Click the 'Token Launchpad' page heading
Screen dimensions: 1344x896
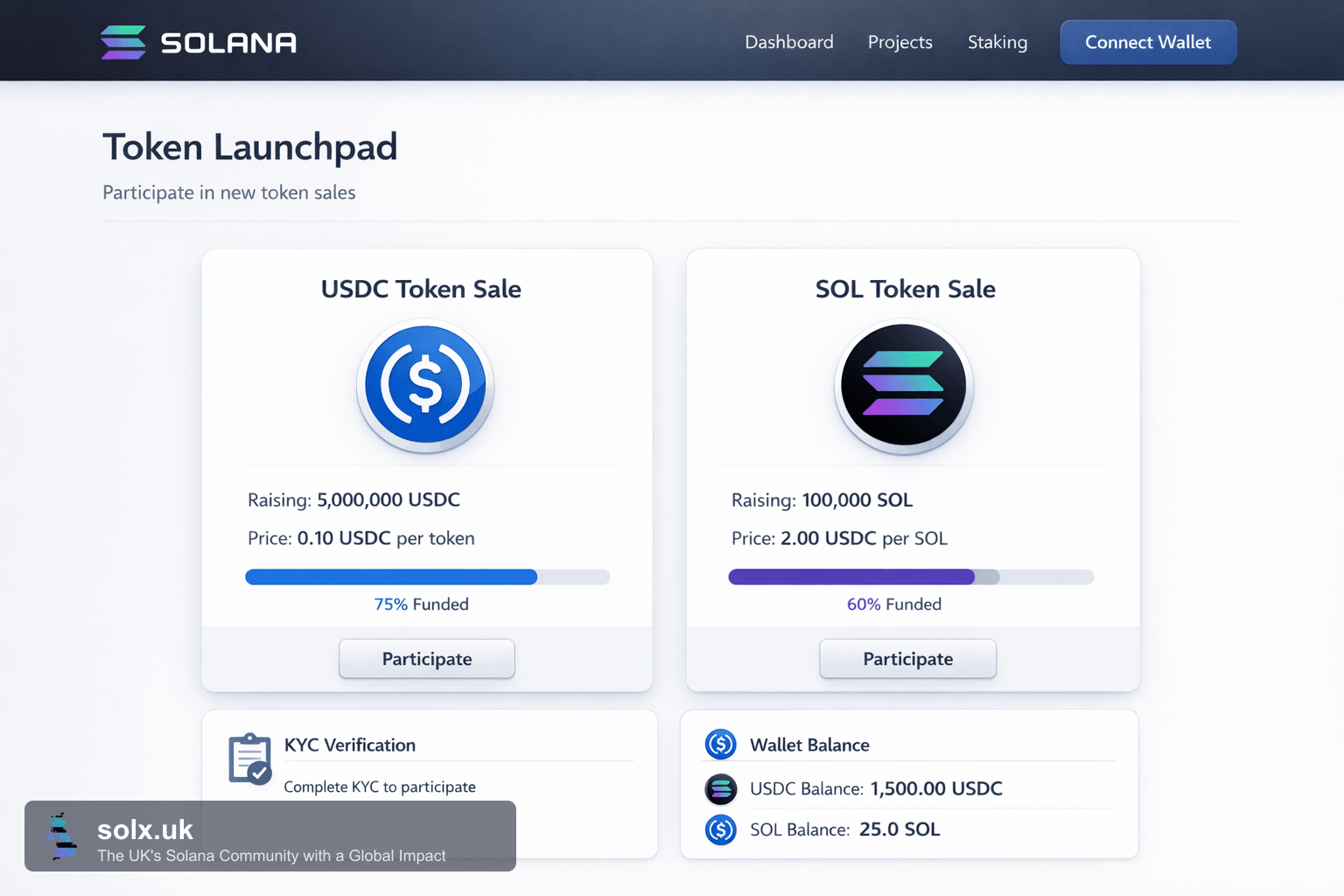pyautogui.click(x=250, y=147)
